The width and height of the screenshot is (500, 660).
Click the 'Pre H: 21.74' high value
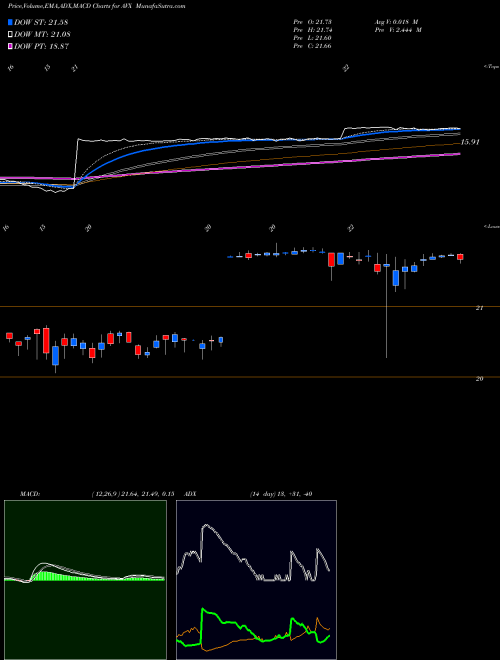(312, 30)
